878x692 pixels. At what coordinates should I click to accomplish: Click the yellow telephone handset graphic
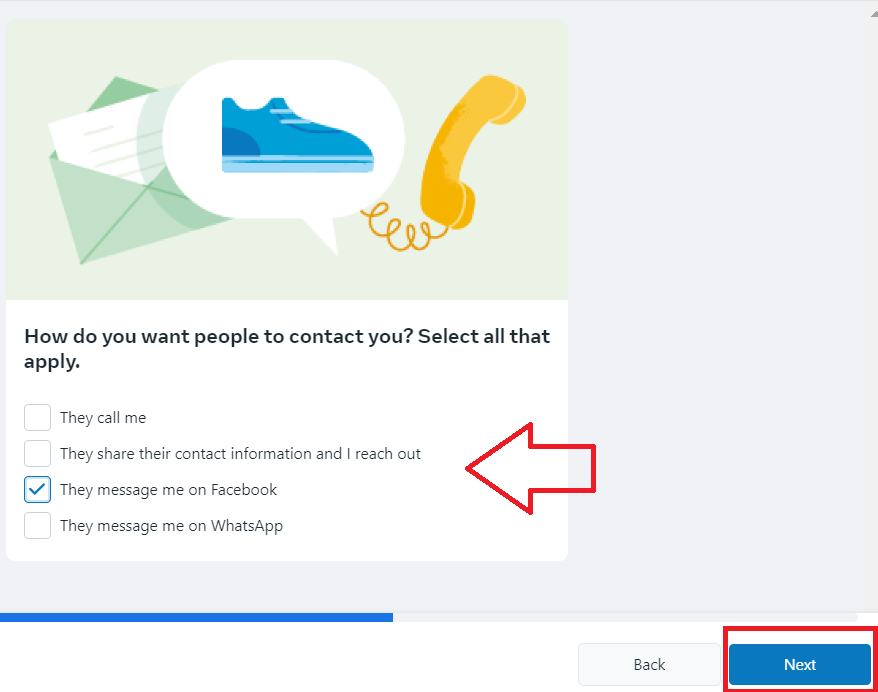470,151
